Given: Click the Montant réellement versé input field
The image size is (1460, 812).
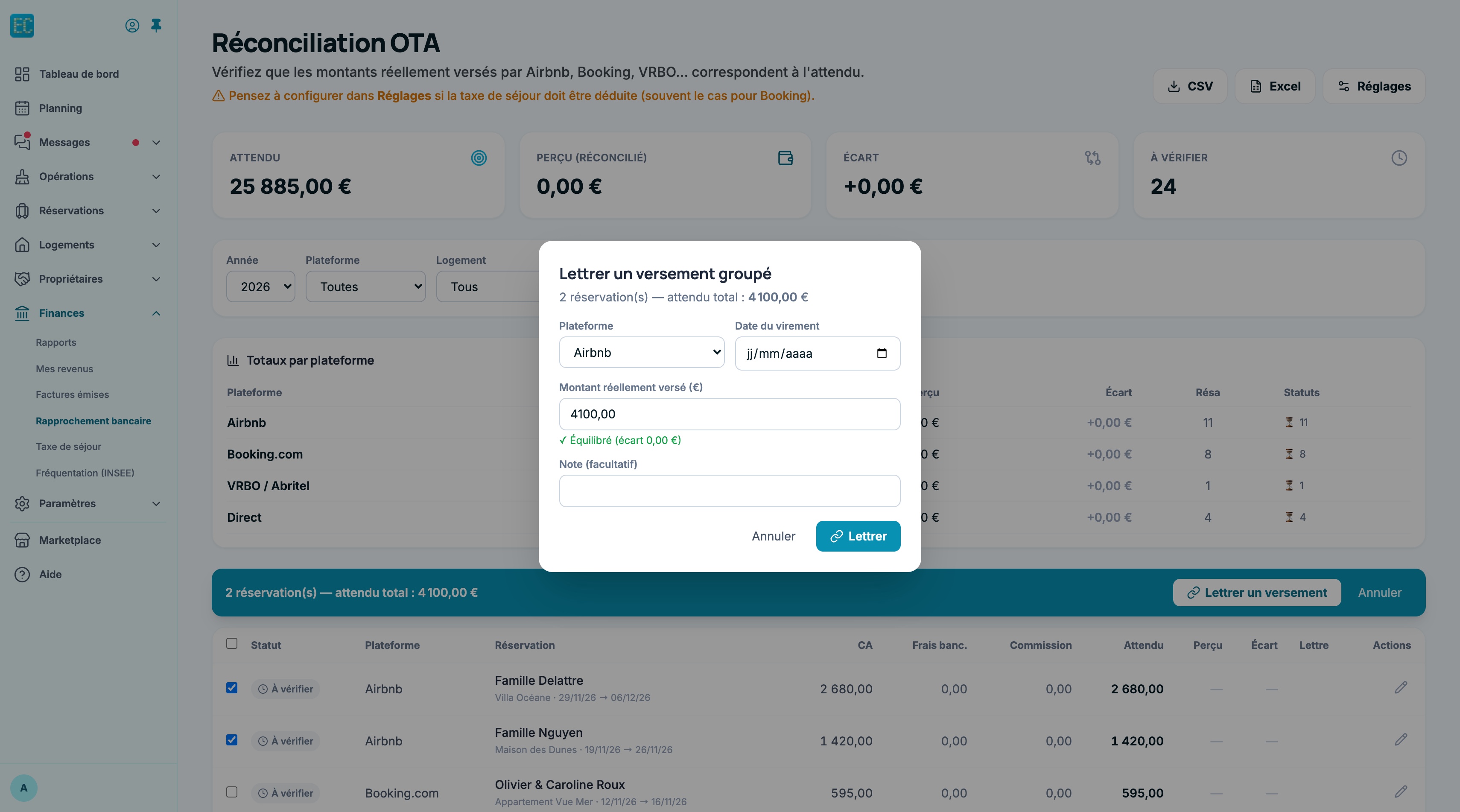Looking at the screenshot, I should click(730, 414).
